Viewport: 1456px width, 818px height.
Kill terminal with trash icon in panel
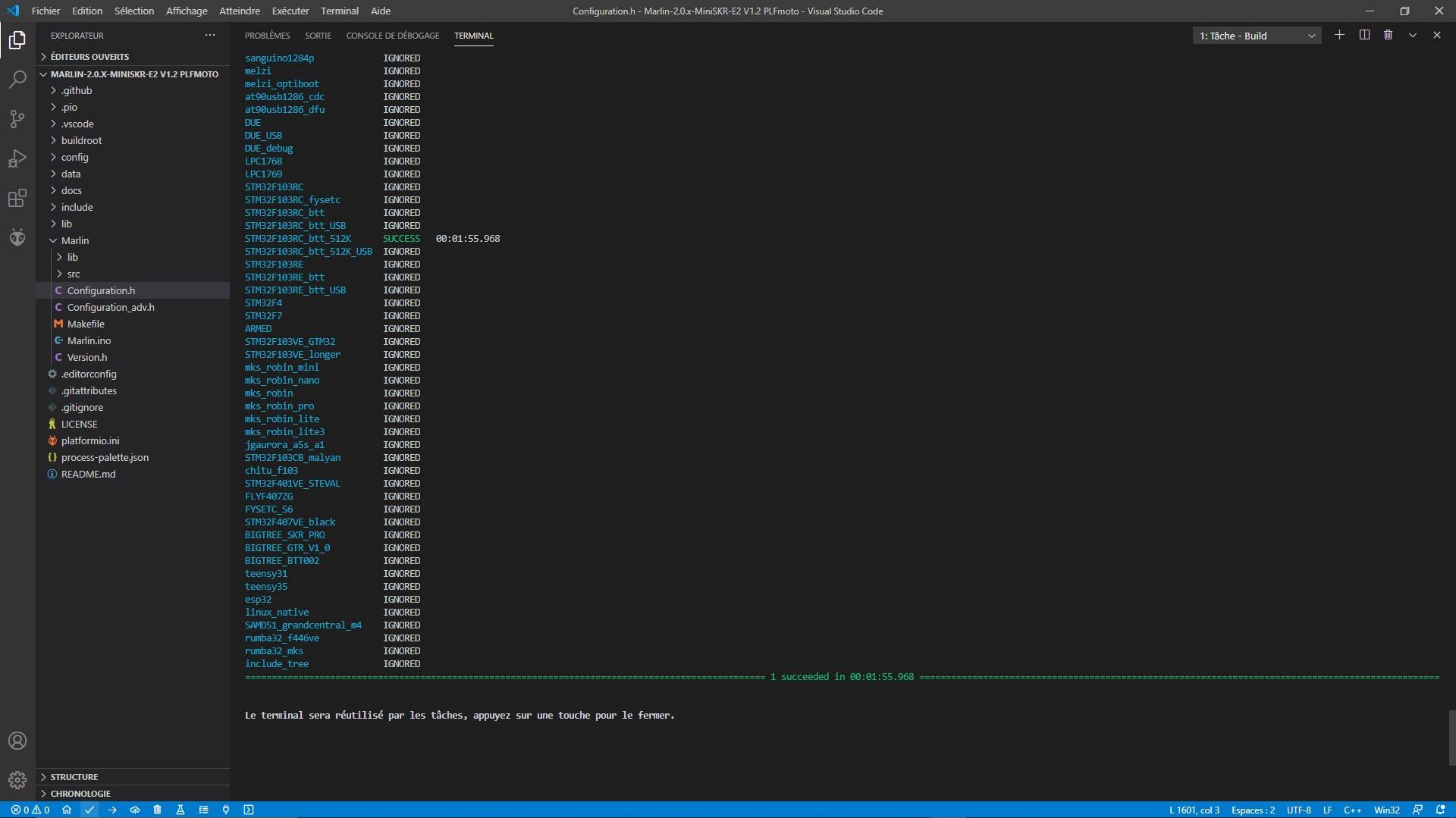(1389, 35)
